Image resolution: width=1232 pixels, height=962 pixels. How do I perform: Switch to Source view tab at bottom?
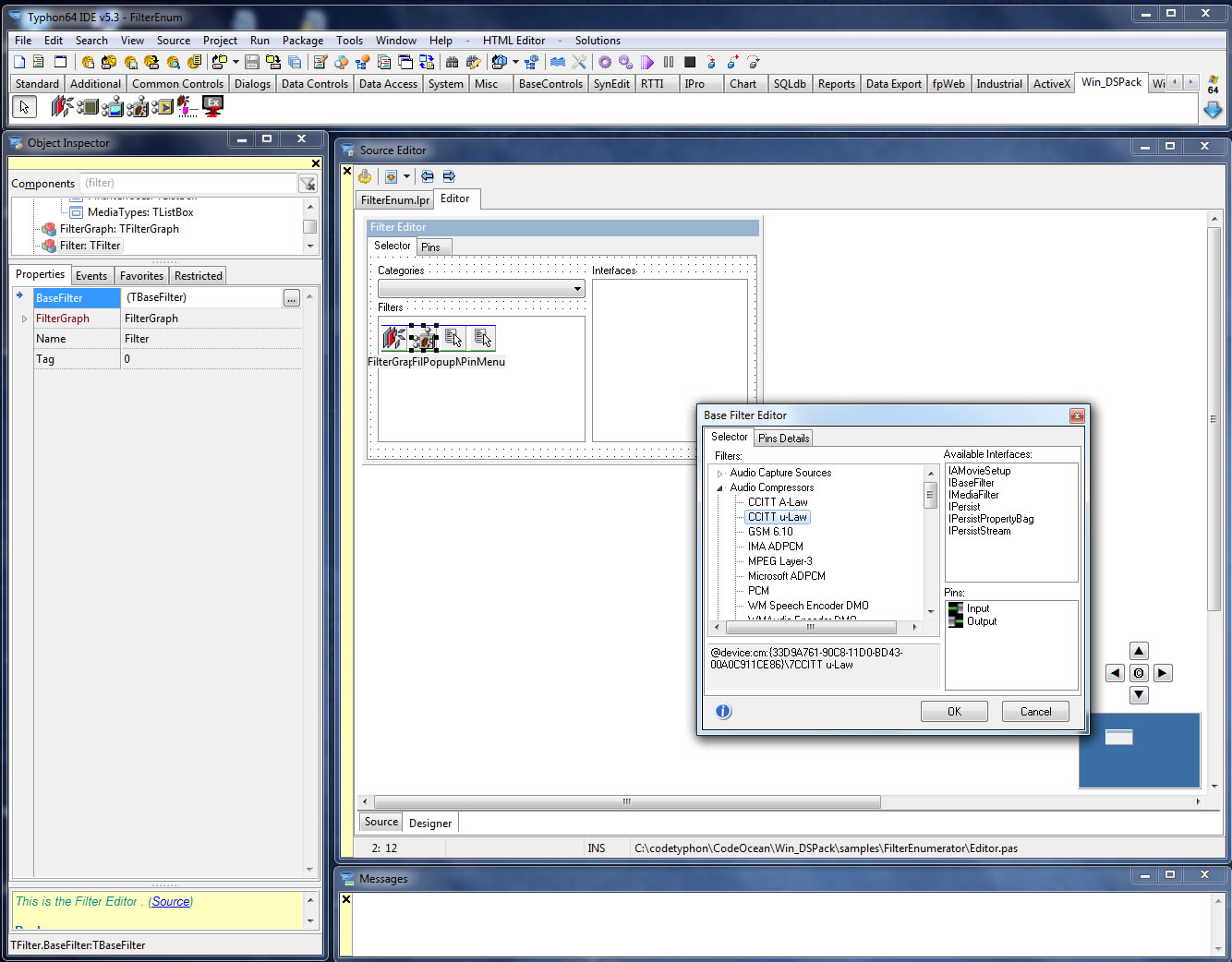pos(380,822)
